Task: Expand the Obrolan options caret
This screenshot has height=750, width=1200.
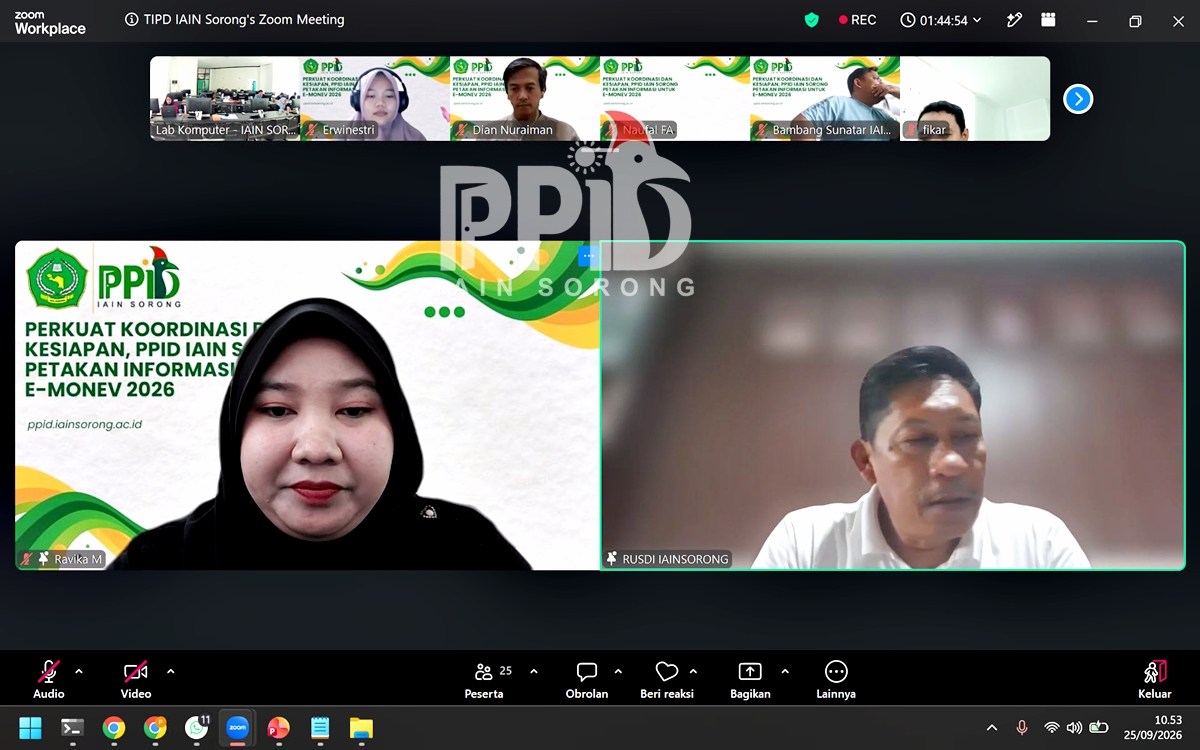Action: click(618, 671)
